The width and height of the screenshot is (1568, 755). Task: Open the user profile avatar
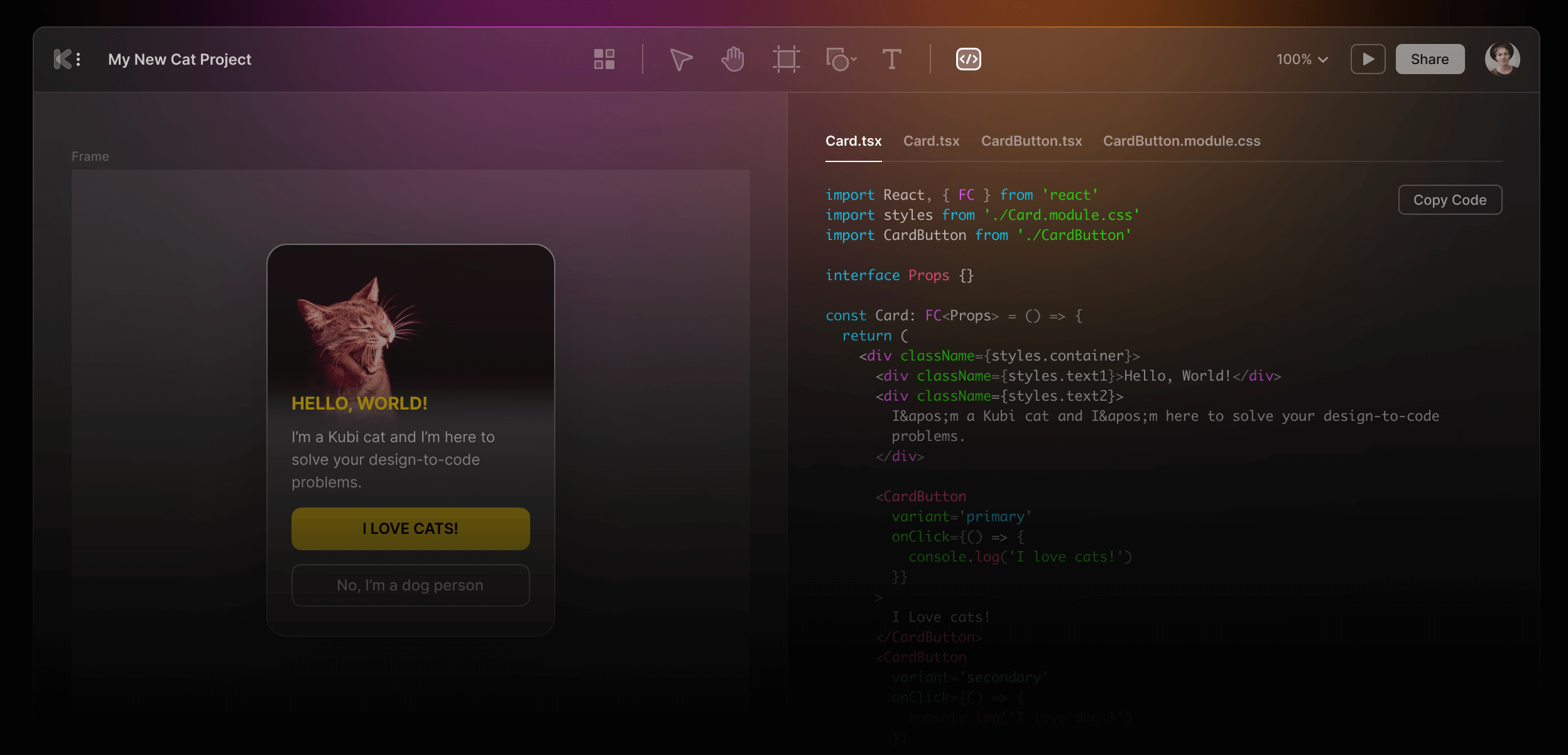(1502, 59)
